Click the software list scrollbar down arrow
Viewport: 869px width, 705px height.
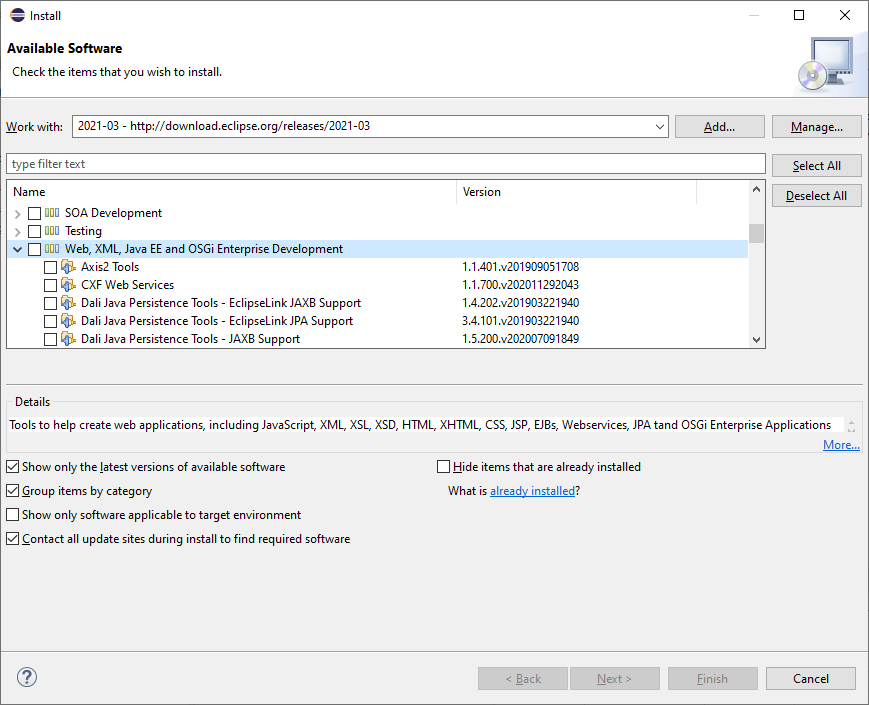[757, 340]
